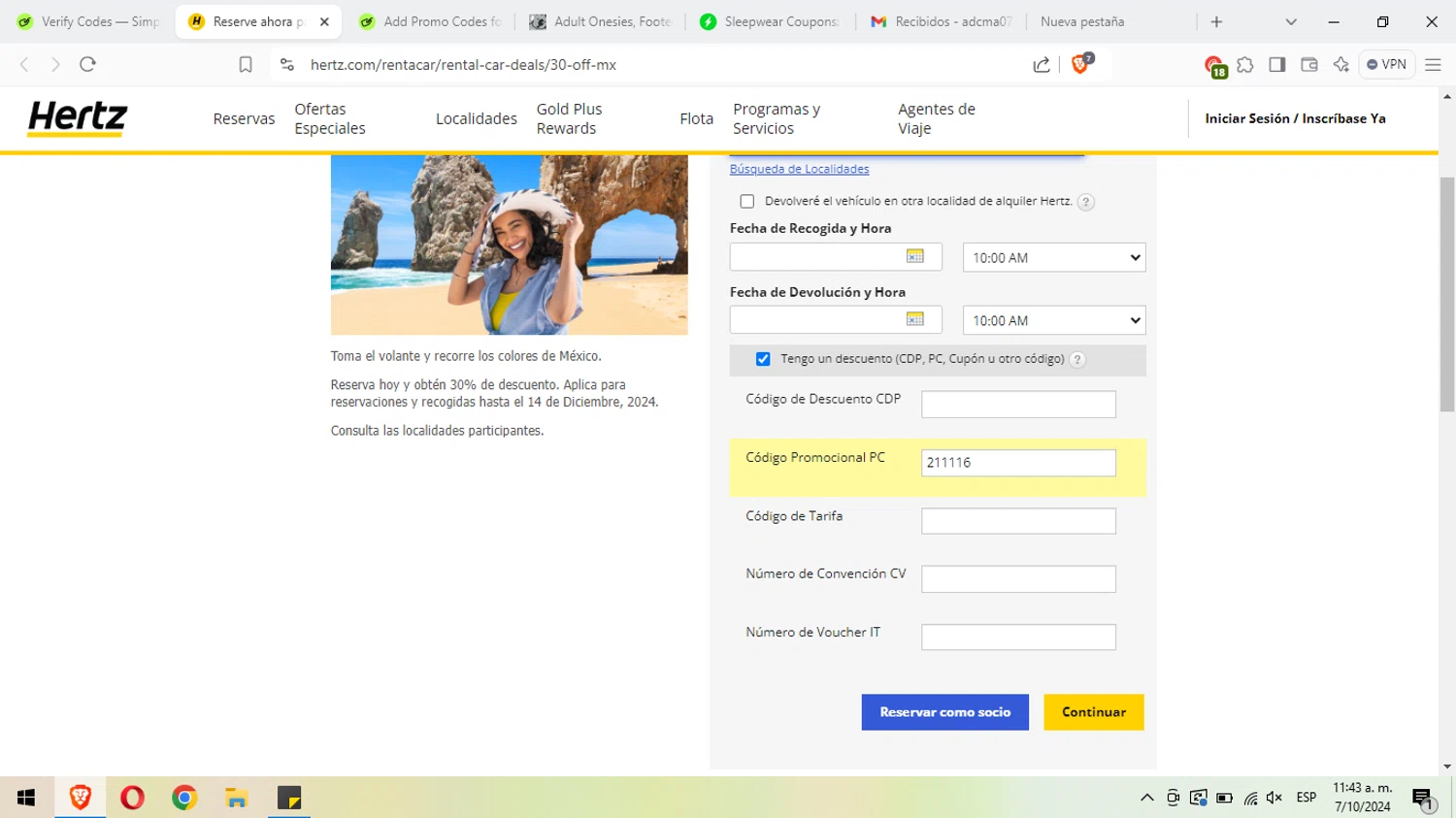Click the help icon beside discount checkbox

[1077, 359]
